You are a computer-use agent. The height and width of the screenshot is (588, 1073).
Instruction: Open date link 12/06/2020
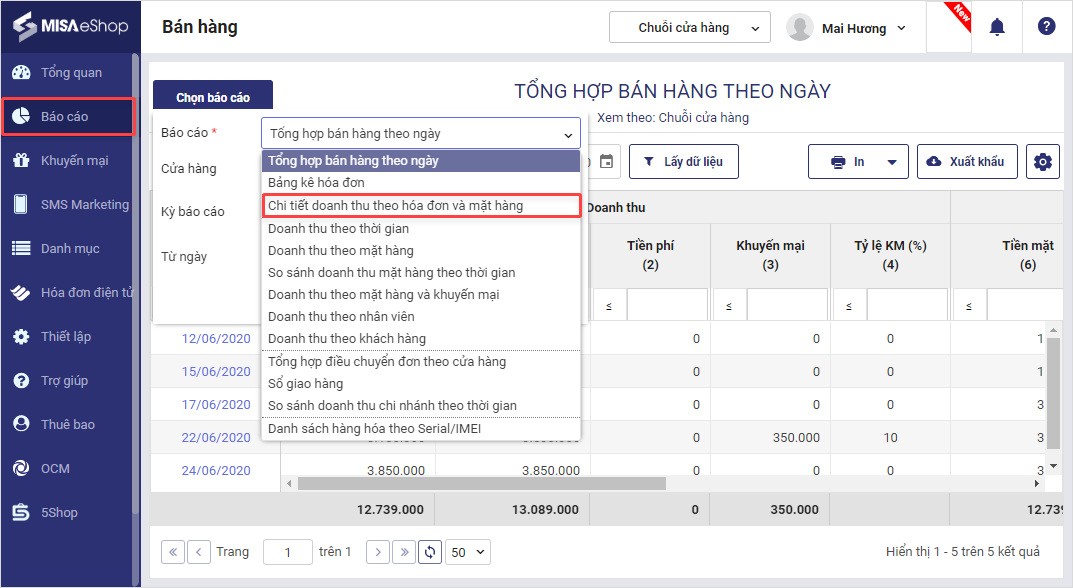[216, 338]
